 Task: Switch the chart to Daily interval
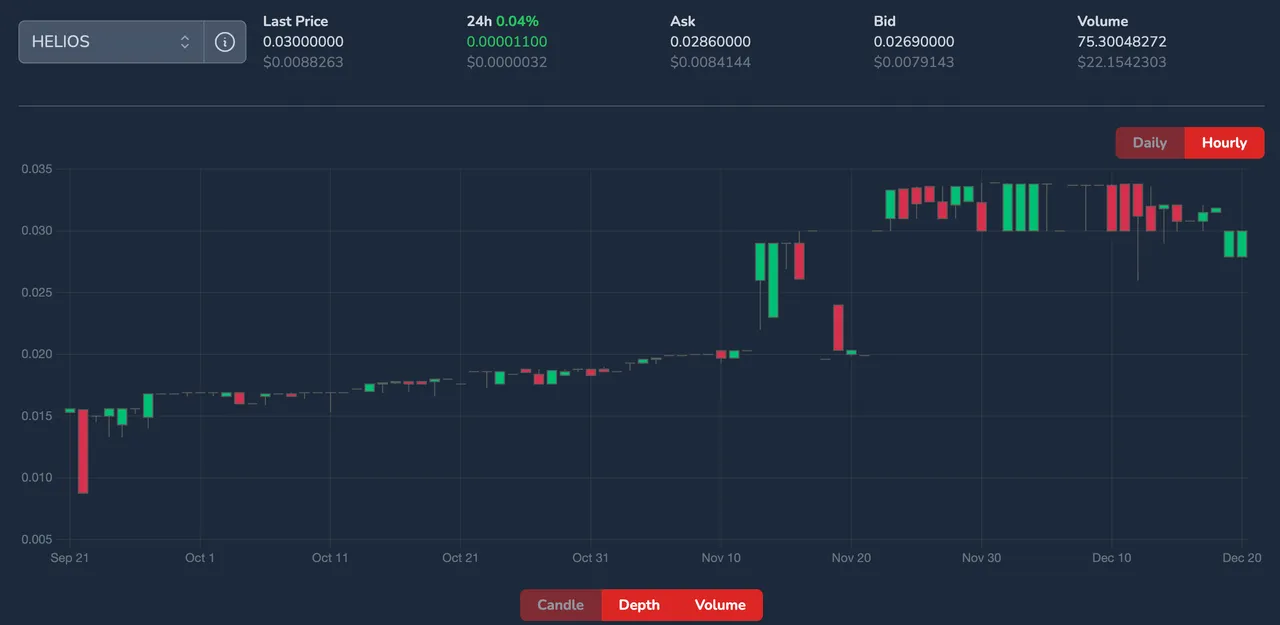(1150, 143)
